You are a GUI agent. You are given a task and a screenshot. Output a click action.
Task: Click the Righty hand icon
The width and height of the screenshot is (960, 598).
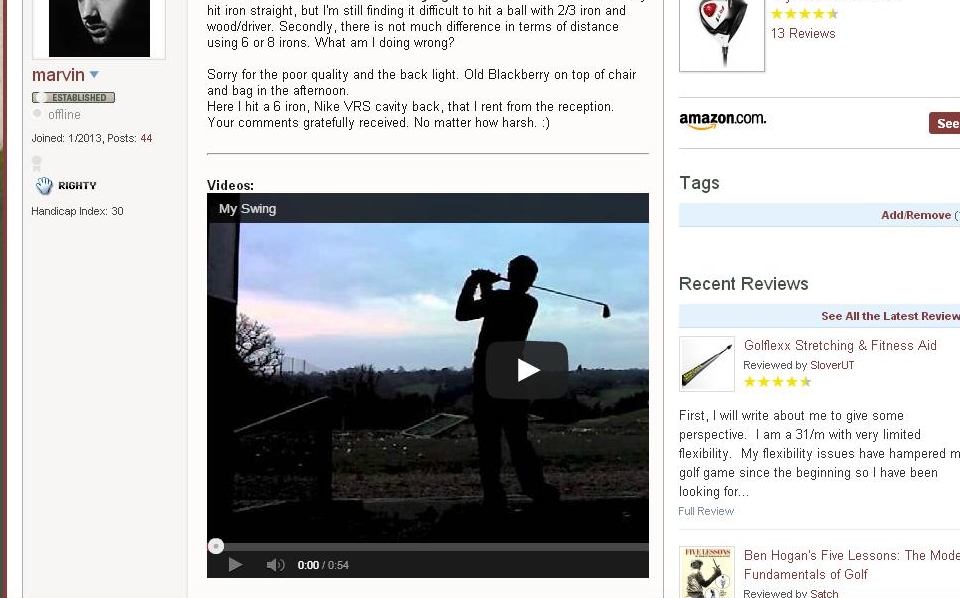click(44, 185)
